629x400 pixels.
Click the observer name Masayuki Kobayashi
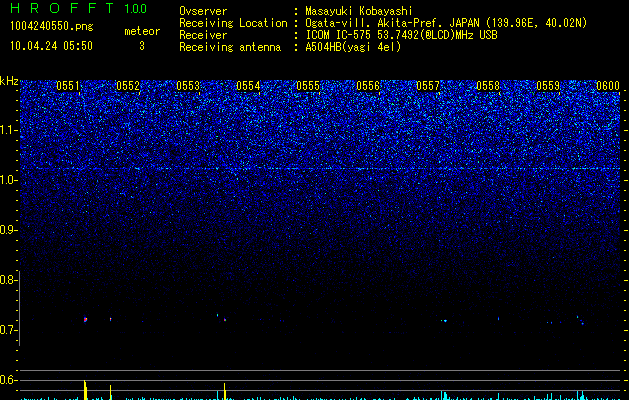pyautogui.click(x=359, y=11)
